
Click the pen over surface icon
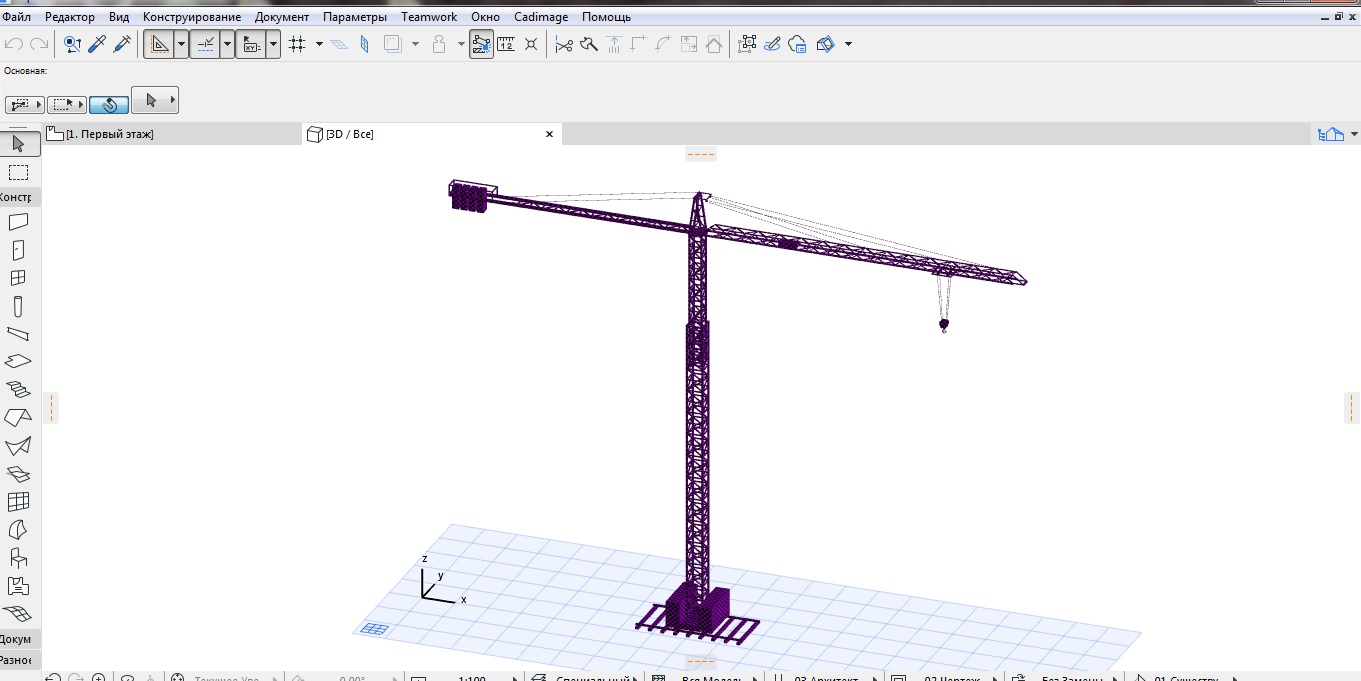coord(772,44)
